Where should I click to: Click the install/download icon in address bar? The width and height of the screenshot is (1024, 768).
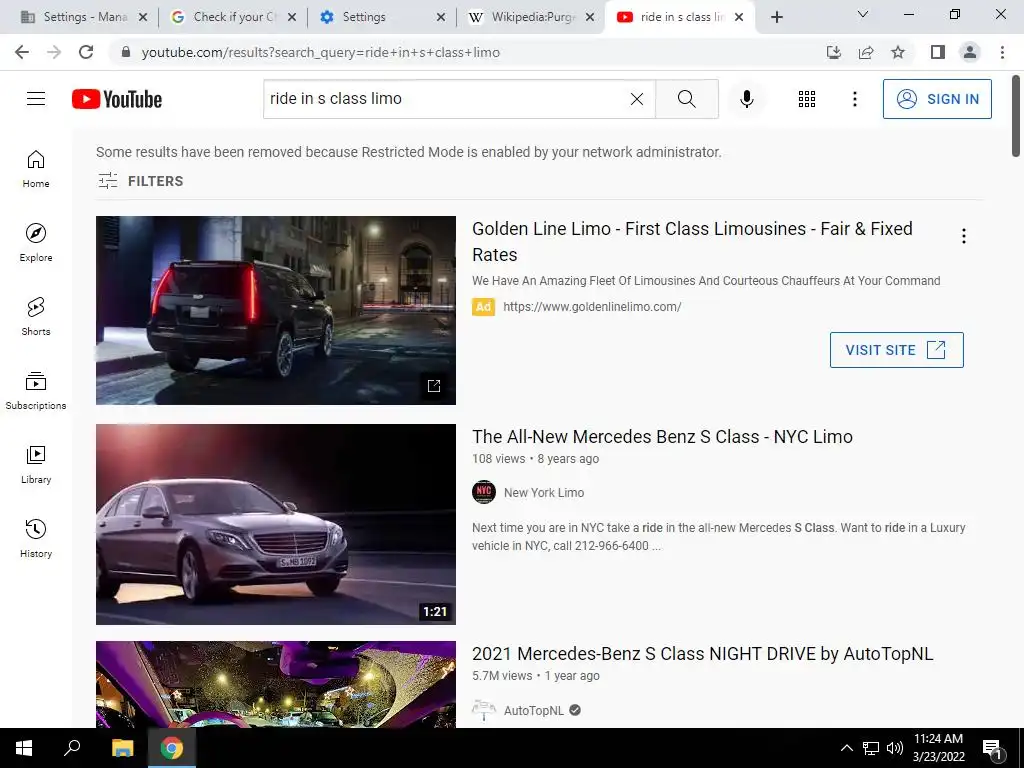click(x=834, y=52)
